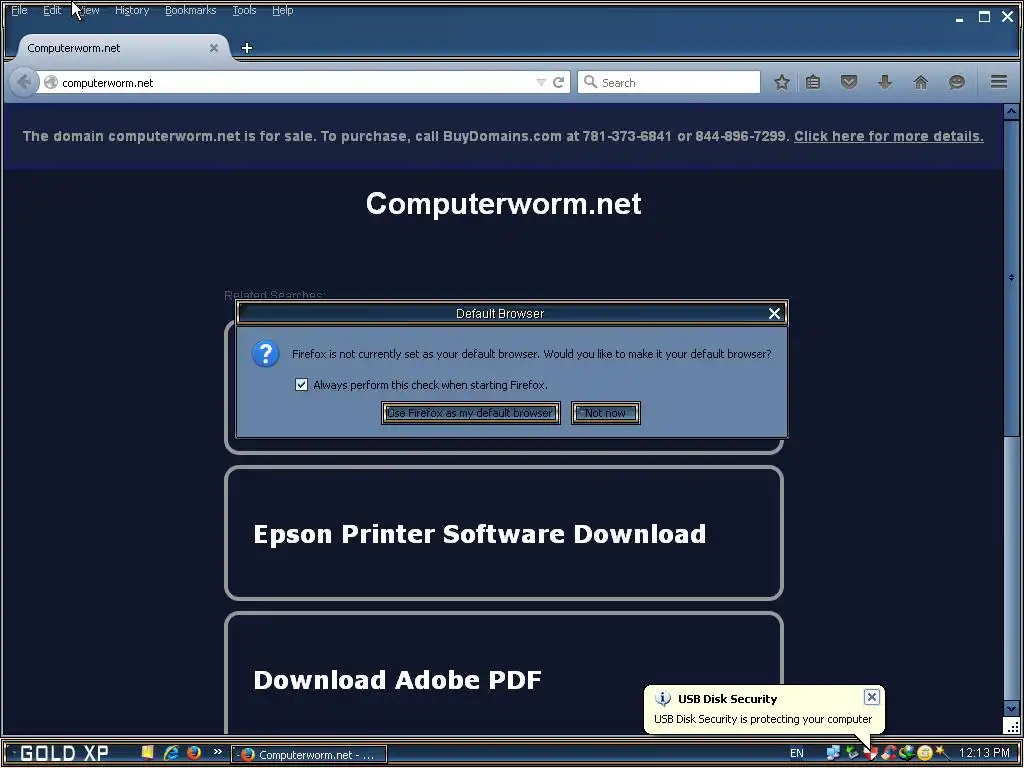The image size is (1024, 768).
Task: Open the Downloads arrow icon
Action: (885, 82)
